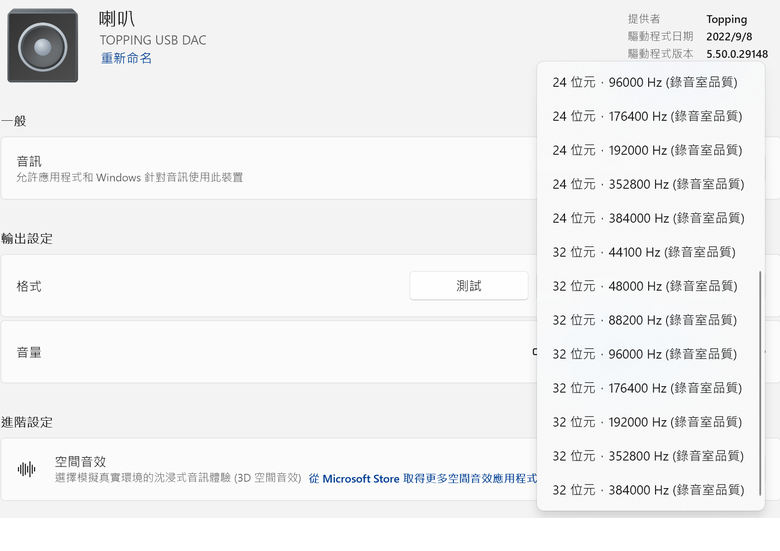The image size is (780, 551).
Task: Select 24 位元 176400 Hz option
Action: click(651, 116)
